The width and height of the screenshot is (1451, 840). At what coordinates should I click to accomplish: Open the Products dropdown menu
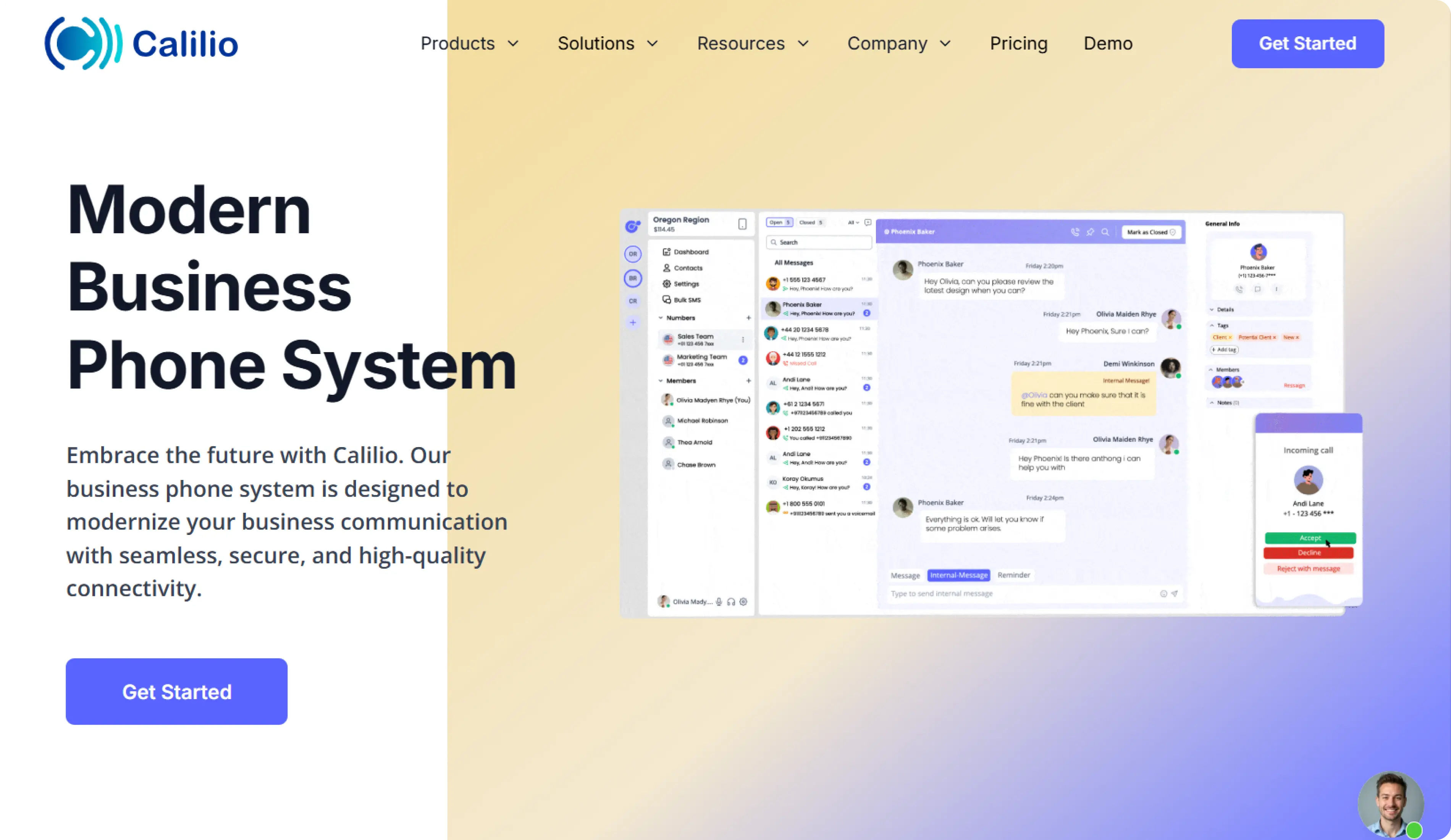click(x=470, y=44)
